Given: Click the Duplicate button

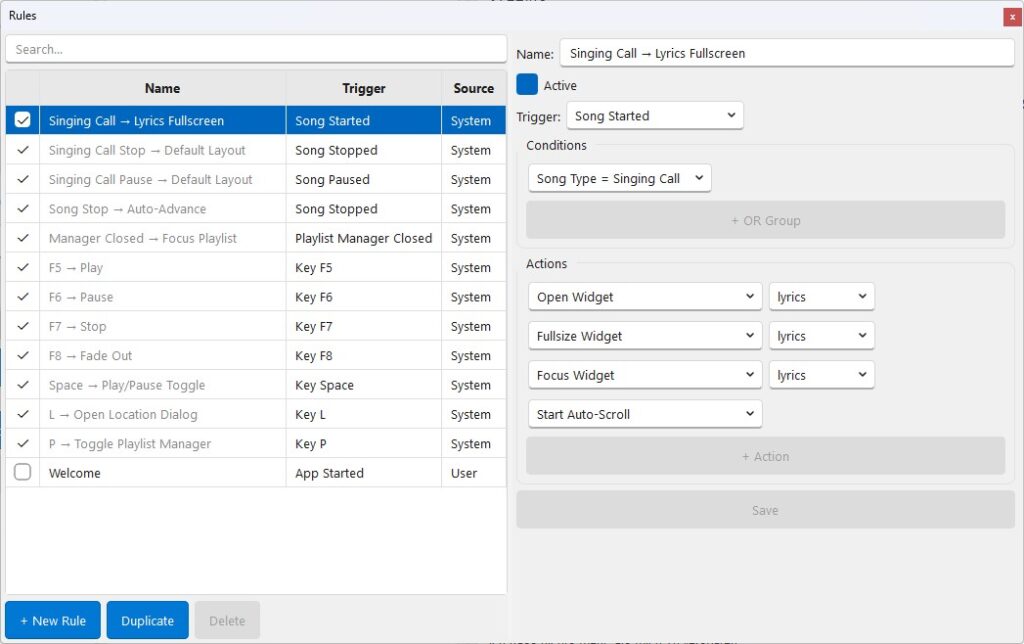Looking at the screenshot, I should 147,621.
